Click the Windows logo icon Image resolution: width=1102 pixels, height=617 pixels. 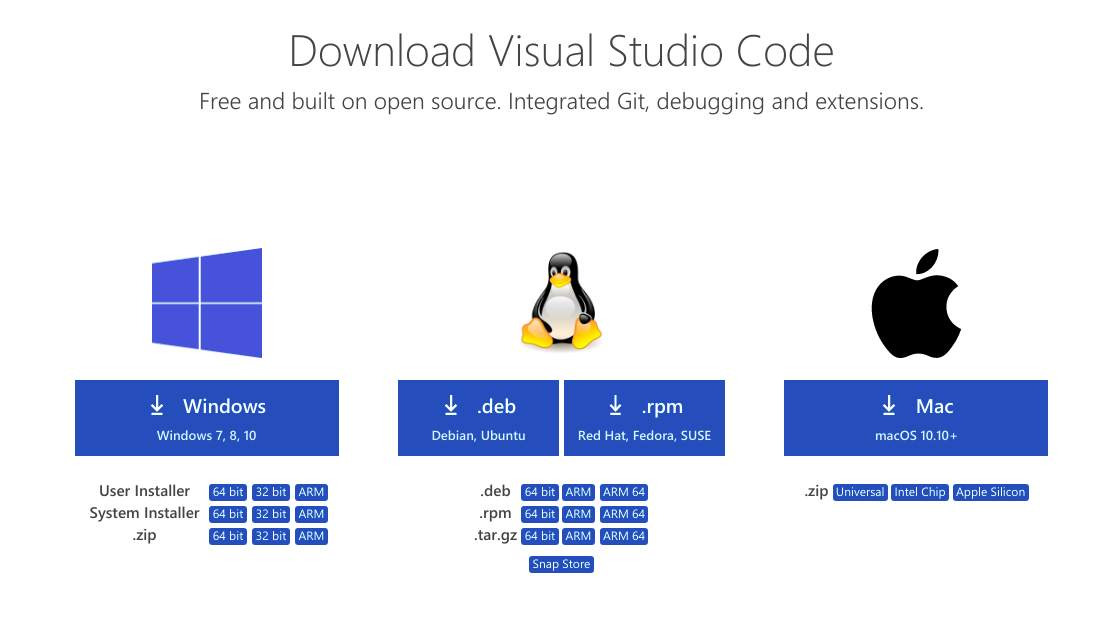pos(207,303)
